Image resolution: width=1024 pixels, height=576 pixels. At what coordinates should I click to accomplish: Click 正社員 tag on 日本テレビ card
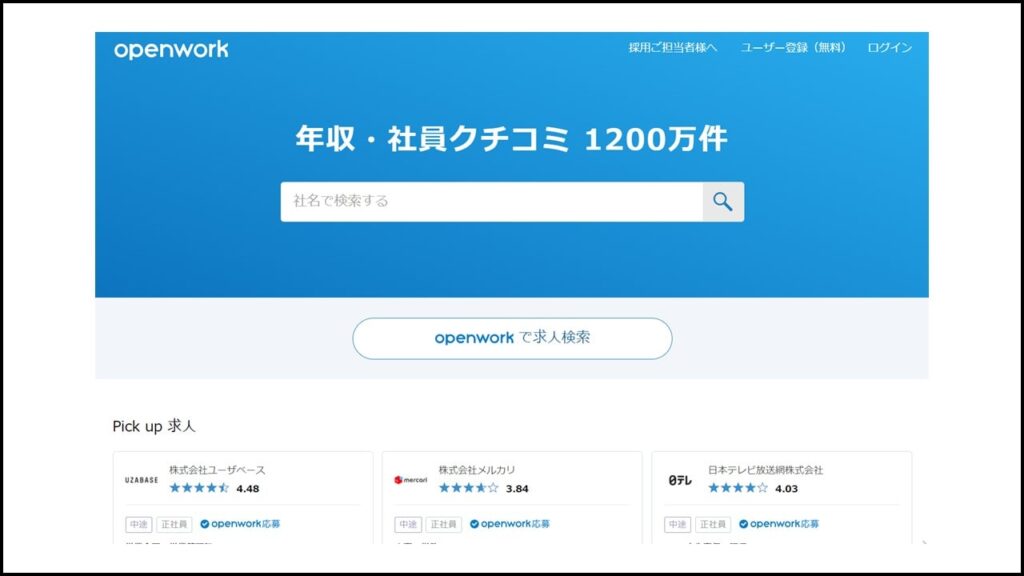(x=713, y=524)
